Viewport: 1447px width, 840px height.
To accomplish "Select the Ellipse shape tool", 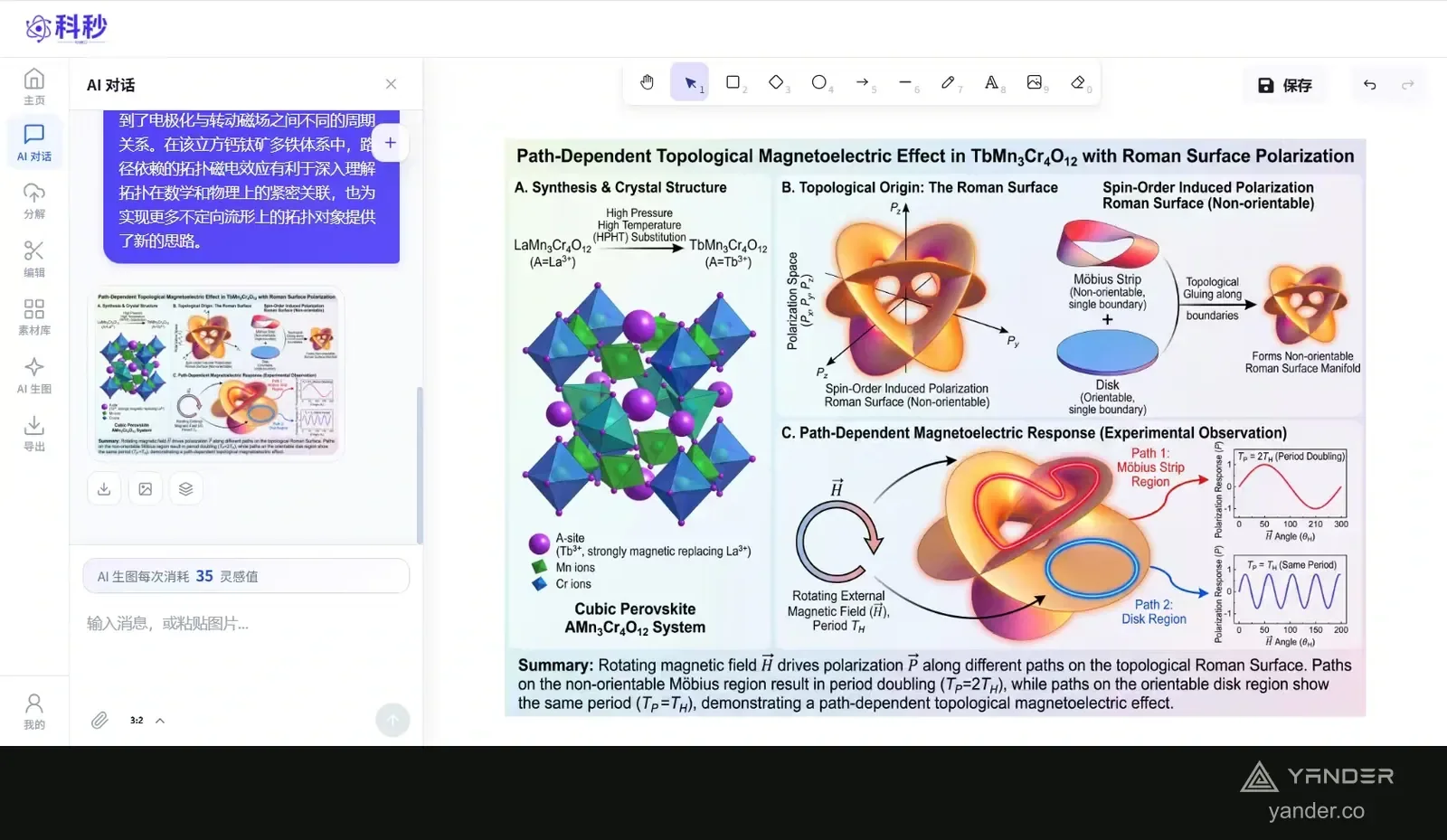I will coord(819,83).
